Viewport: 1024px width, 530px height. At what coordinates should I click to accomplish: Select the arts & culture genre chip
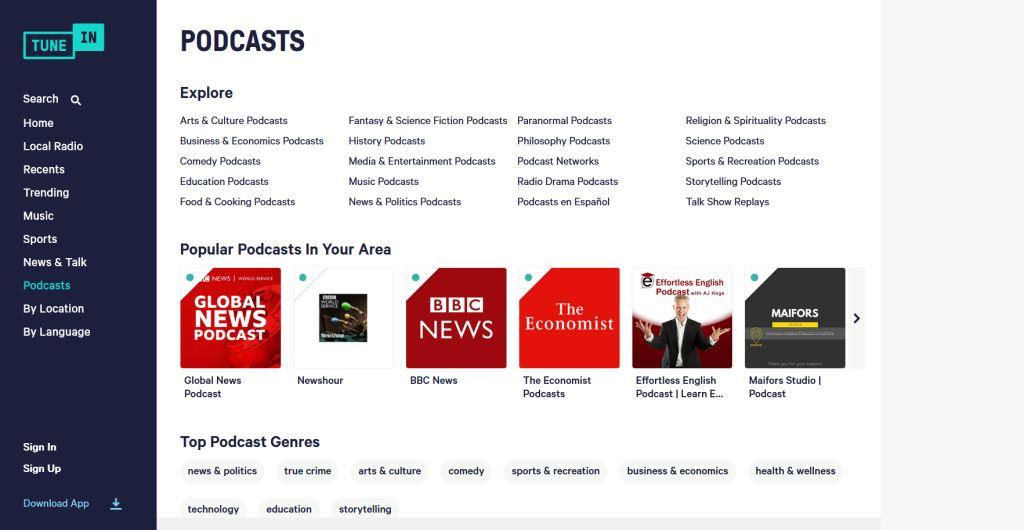click(389, 471)
